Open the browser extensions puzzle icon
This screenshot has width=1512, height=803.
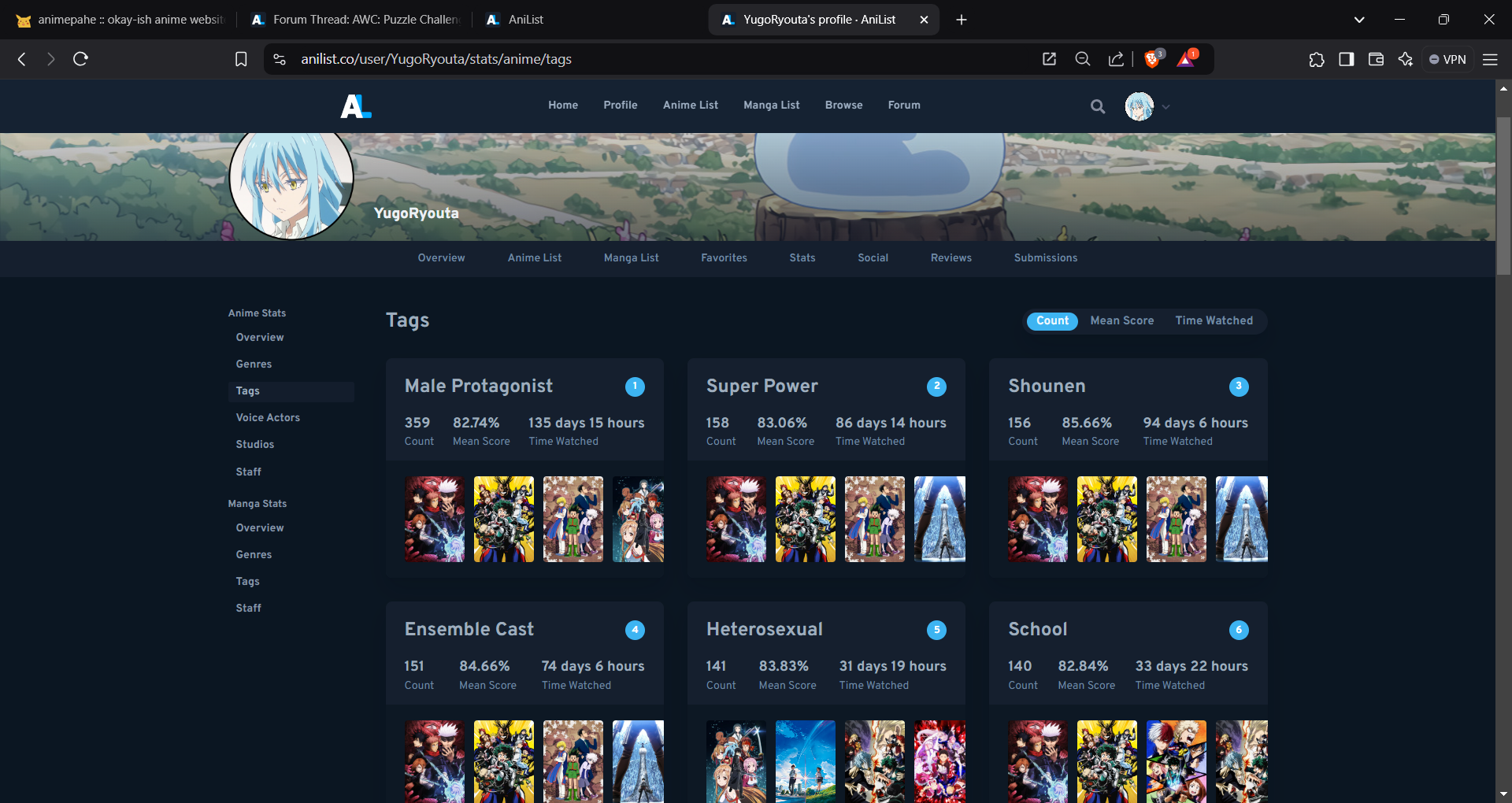1317,59
